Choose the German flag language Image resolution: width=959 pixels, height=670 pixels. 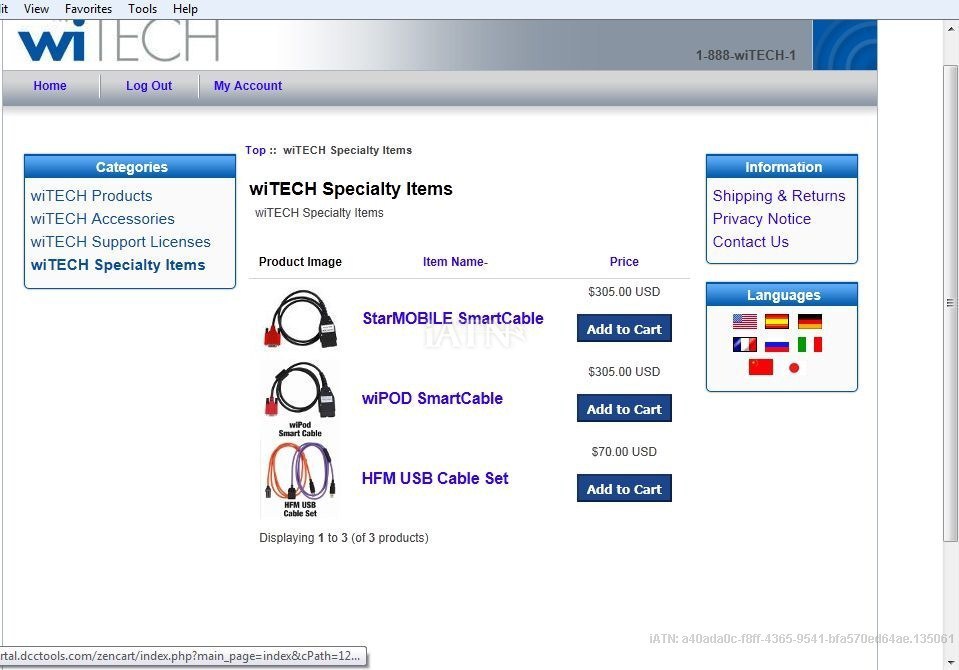[810, 321]
